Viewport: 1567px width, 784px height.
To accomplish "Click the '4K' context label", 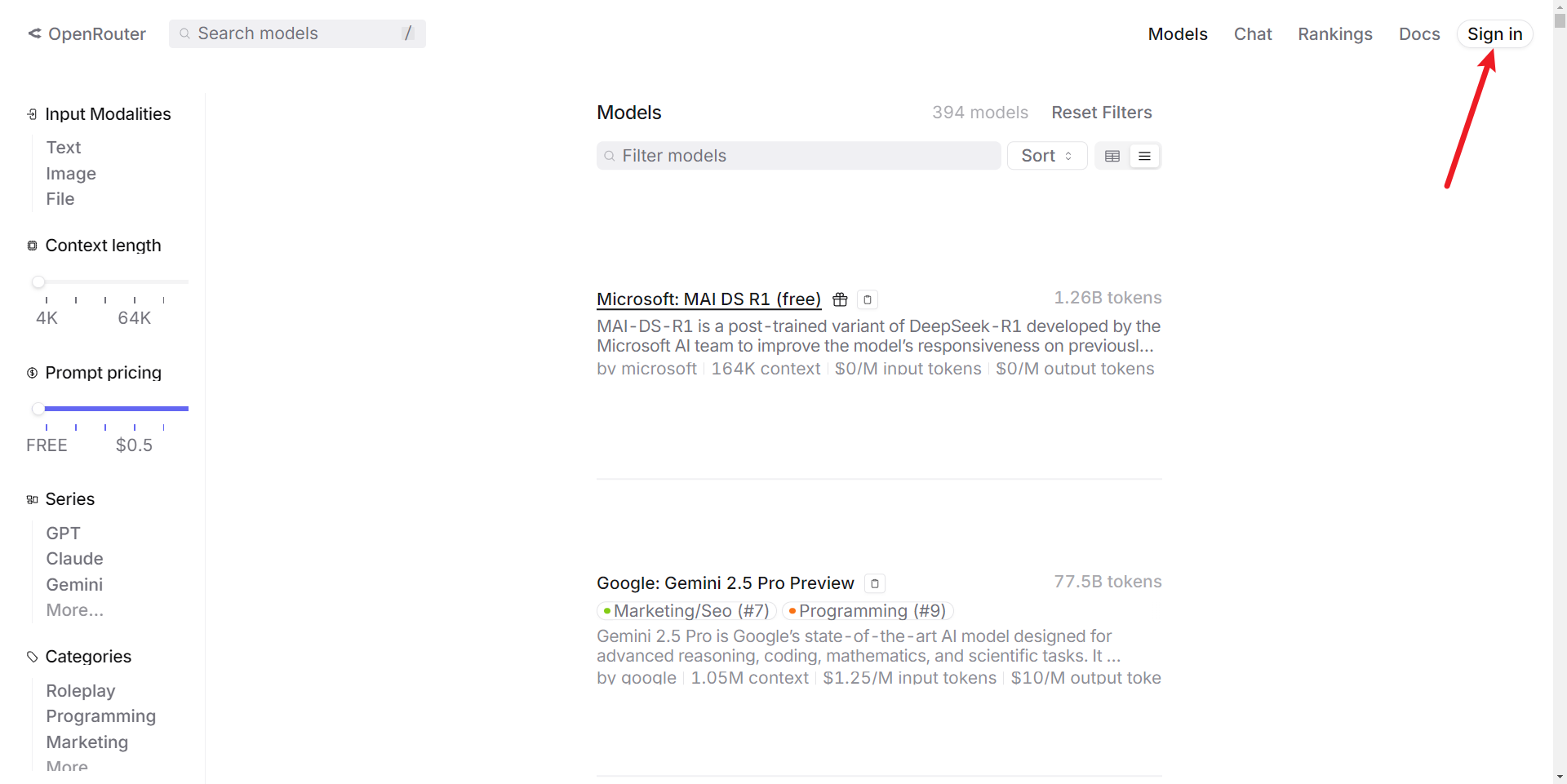I will click(47, 318).
